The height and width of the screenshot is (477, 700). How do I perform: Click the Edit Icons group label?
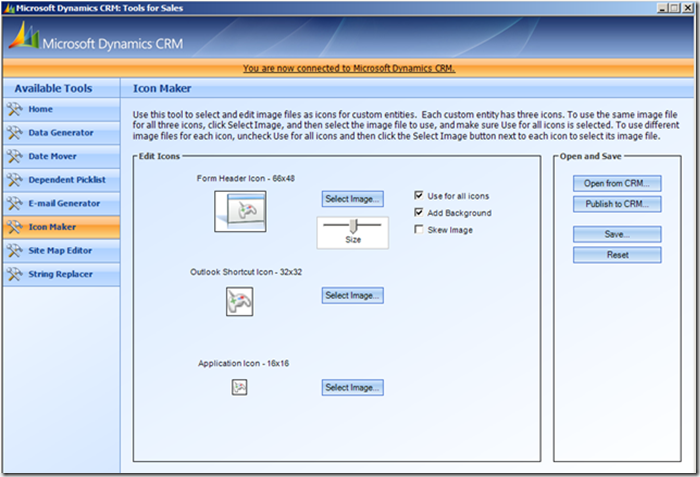[159, 156]
